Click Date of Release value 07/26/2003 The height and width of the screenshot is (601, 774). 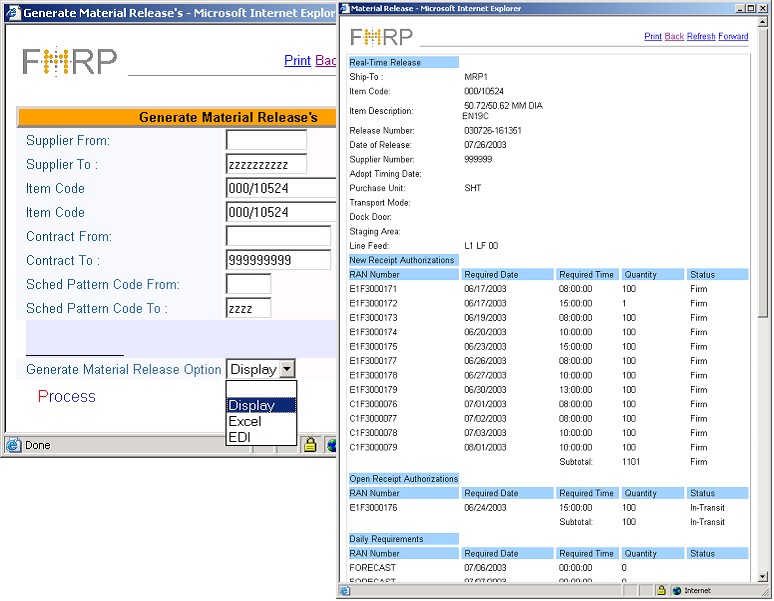click(485, 145)
